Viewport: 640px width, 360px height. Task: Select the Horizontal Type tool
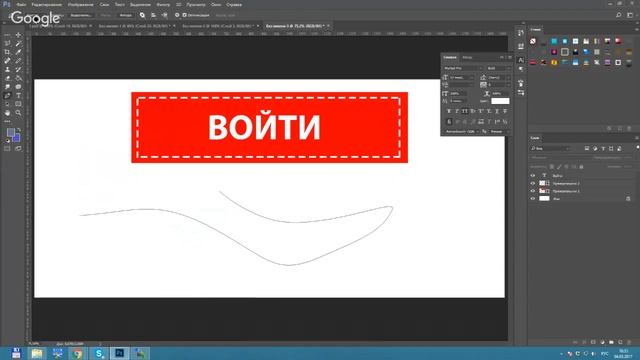[x=18, y=96]
